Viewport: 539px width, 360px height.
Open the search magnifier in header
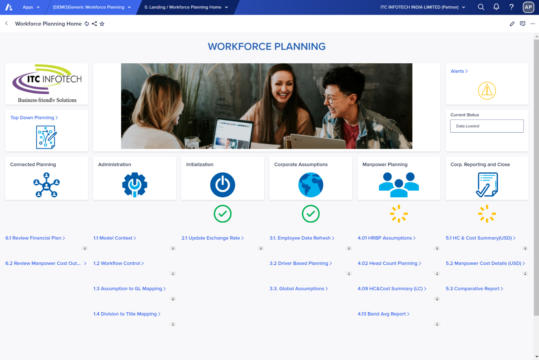tap(481, 7)
